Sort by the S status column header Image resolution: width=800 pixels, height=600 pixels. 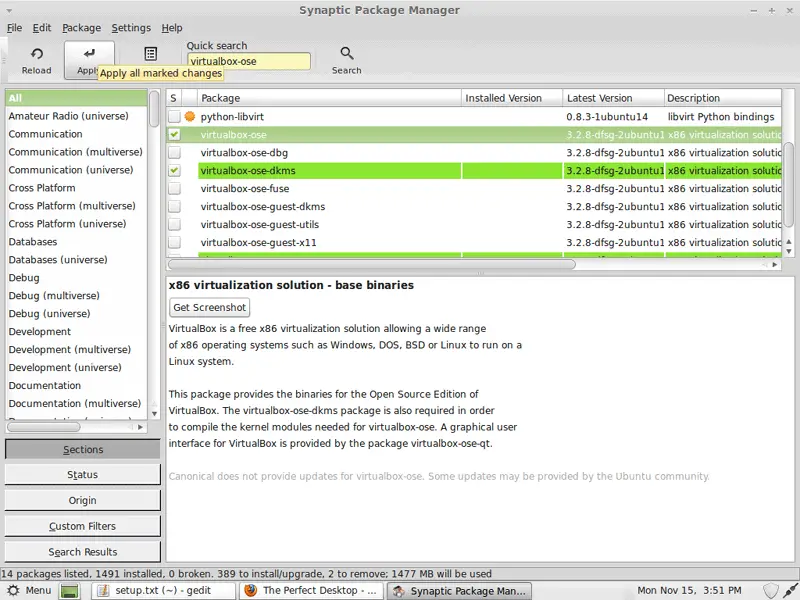point(174,98)
